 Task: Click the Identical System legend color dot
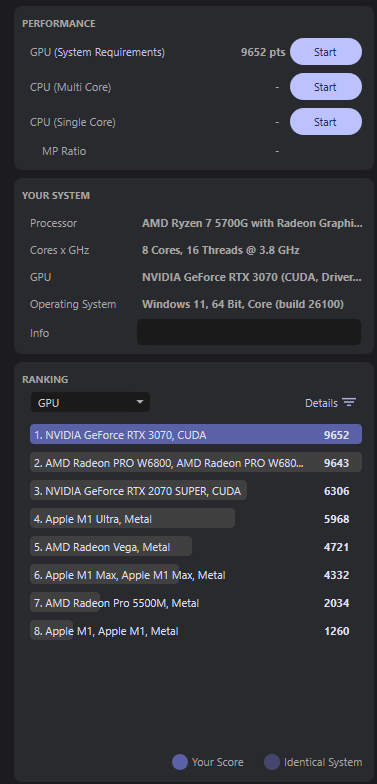point(272,762)
